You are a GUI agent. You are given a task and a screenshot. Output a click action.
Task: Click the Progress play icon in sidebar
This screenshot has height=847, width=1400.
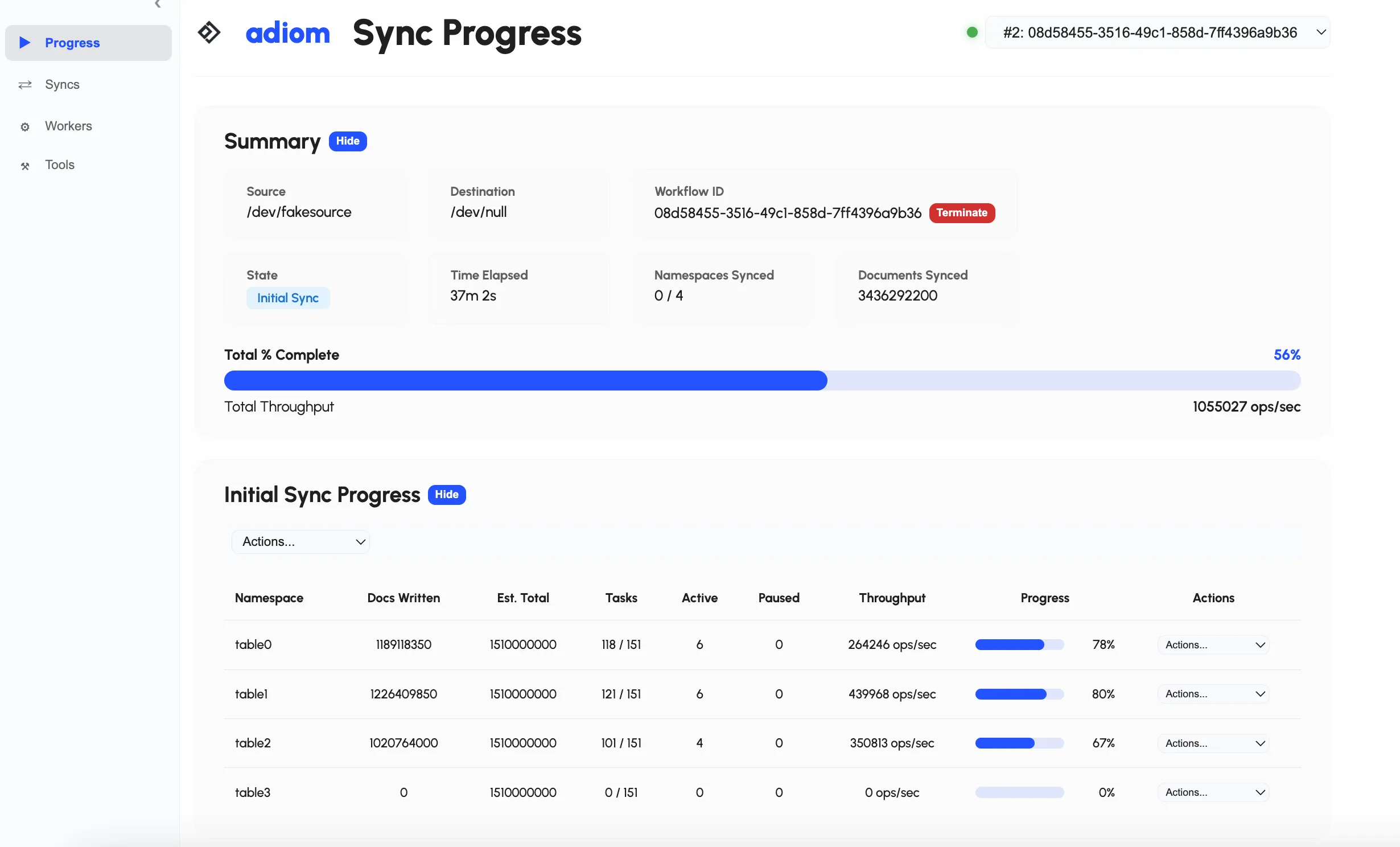(x=24, y=43)
